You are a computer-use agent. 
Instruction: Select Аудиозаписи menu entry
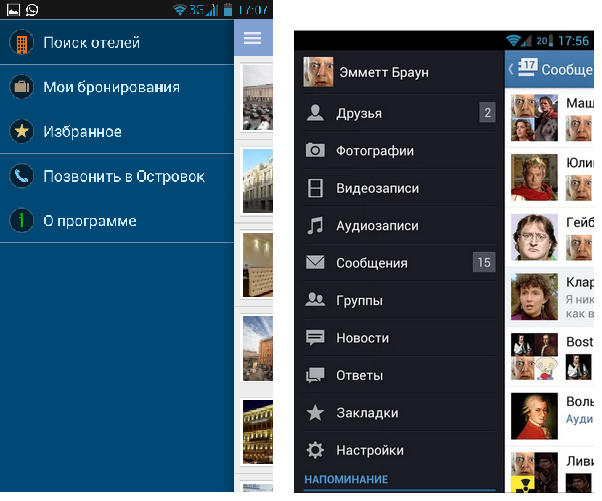(399, 225)
